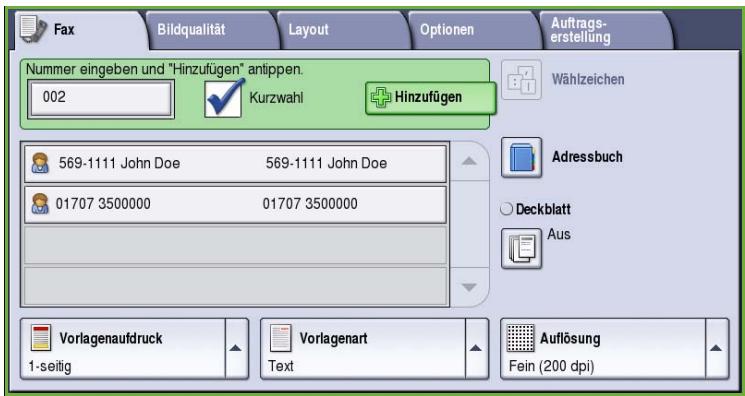Select the Deckblatt radio button
This screenshot has height=396, width=745.
[x=506, y=209]
